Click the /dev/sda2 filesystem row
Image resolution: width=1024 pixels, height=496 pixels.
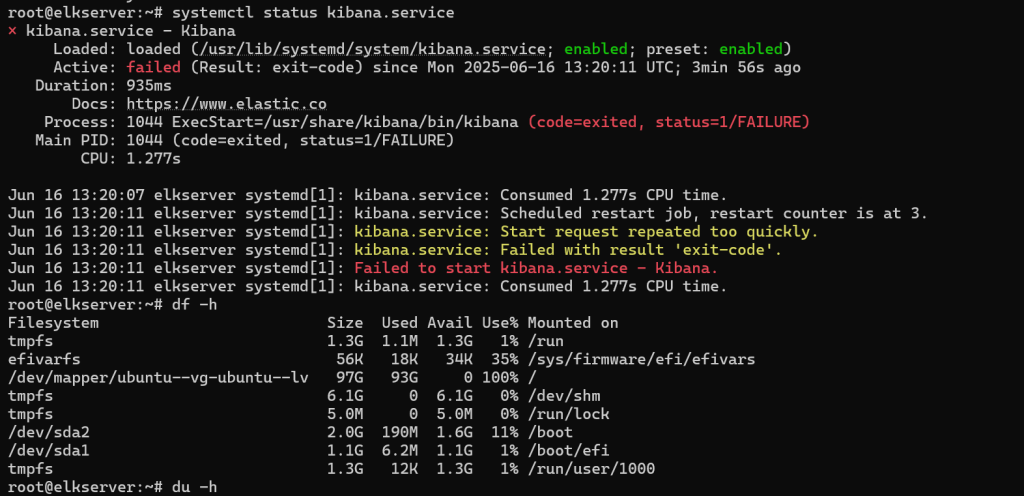tap(331, 432)
